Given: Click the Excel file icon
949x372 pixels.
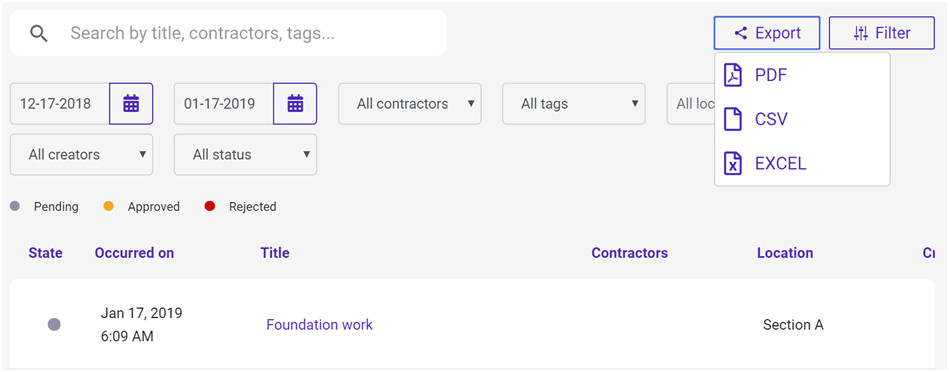Looking at the screenshot, I should [x=733, y=163].
